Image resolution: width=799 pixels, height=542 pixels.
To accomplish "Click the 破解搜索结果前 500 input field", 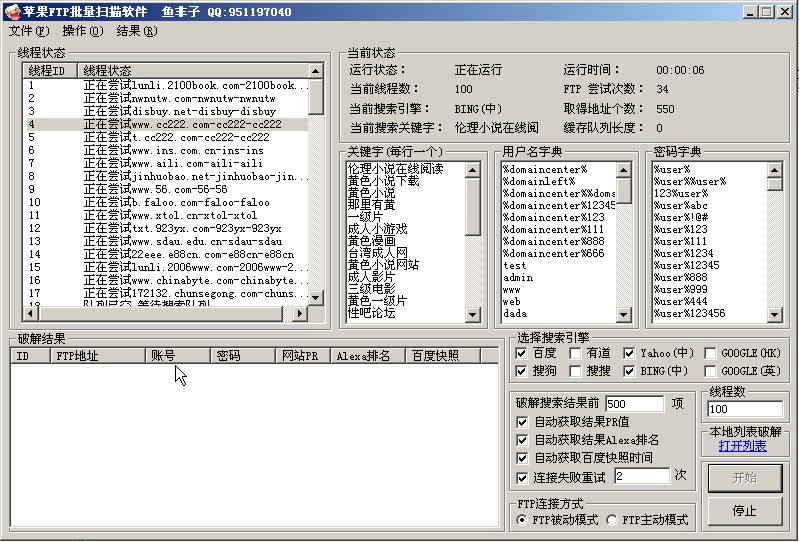I will tap(635, 404).
